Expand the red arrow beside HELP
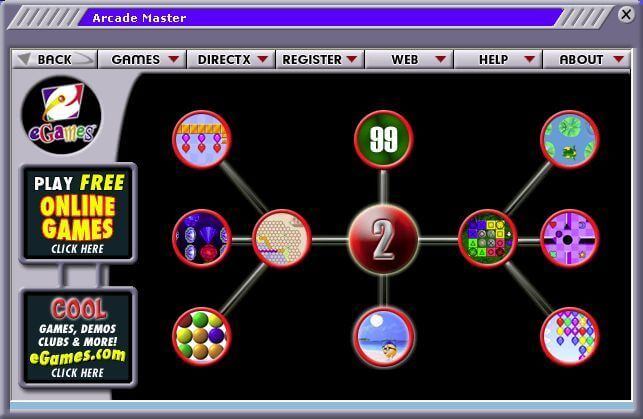The height and width of the screenshot is (419, 643). tap(530, 59)
